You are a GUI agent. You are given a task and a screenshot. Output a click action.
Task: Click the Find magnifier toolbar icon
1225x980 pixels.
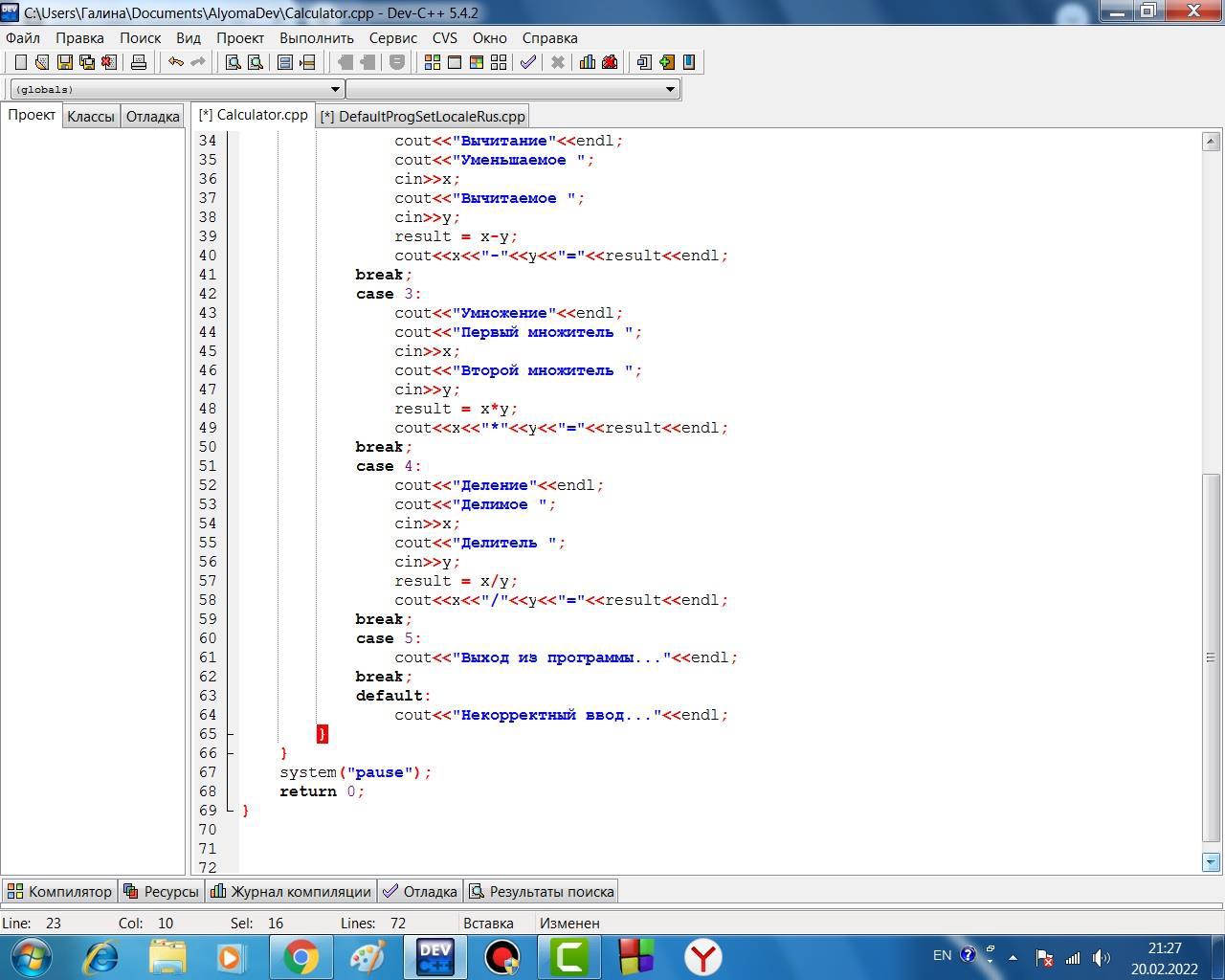[233, 62]
